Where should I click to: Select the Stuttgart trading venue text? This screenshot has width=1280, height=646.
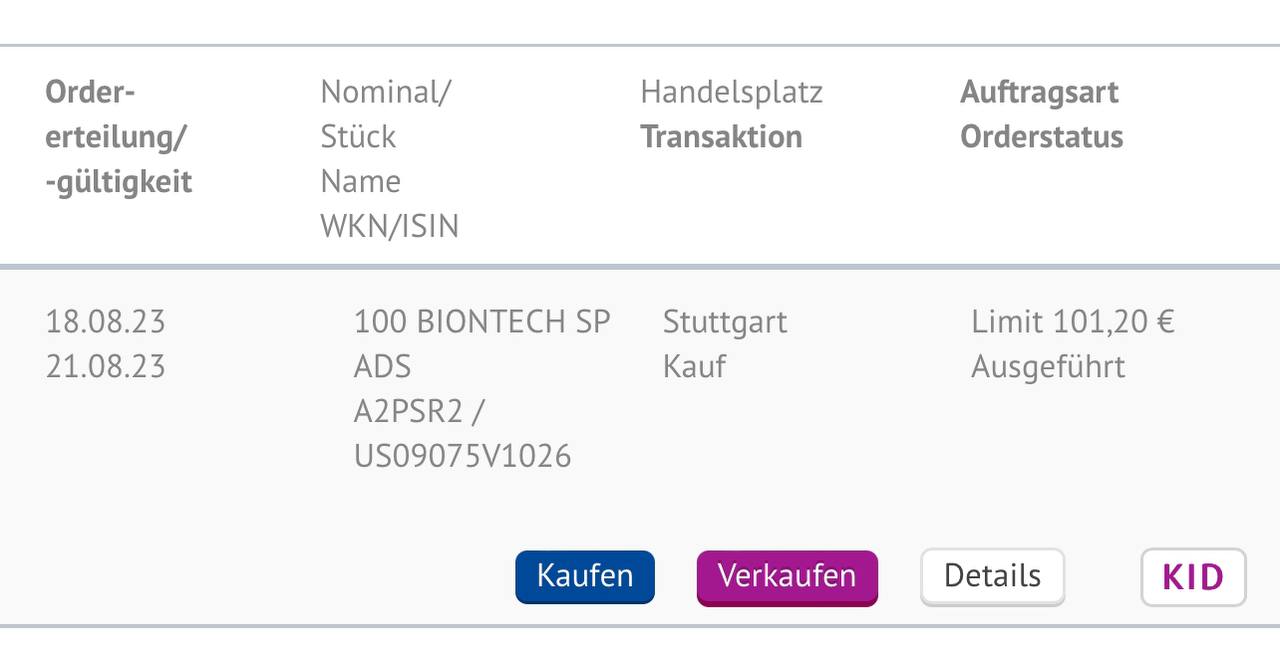coord(724,322)
